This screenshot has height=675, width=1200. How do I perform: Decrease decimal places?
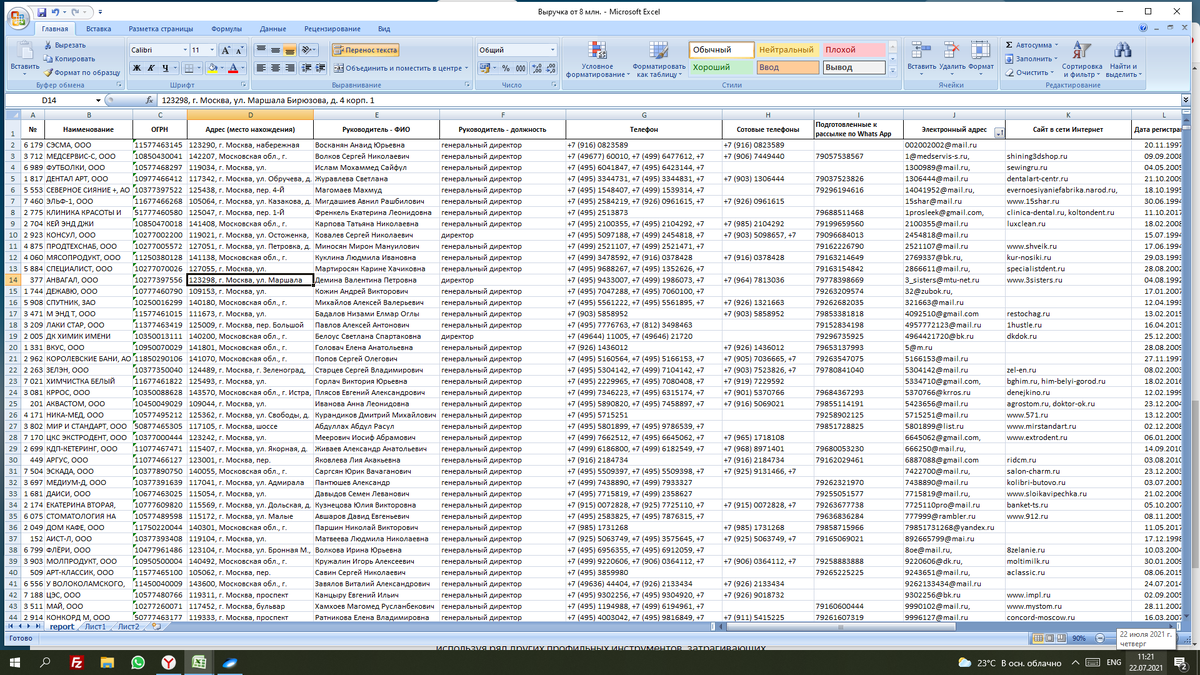[551, 68]
